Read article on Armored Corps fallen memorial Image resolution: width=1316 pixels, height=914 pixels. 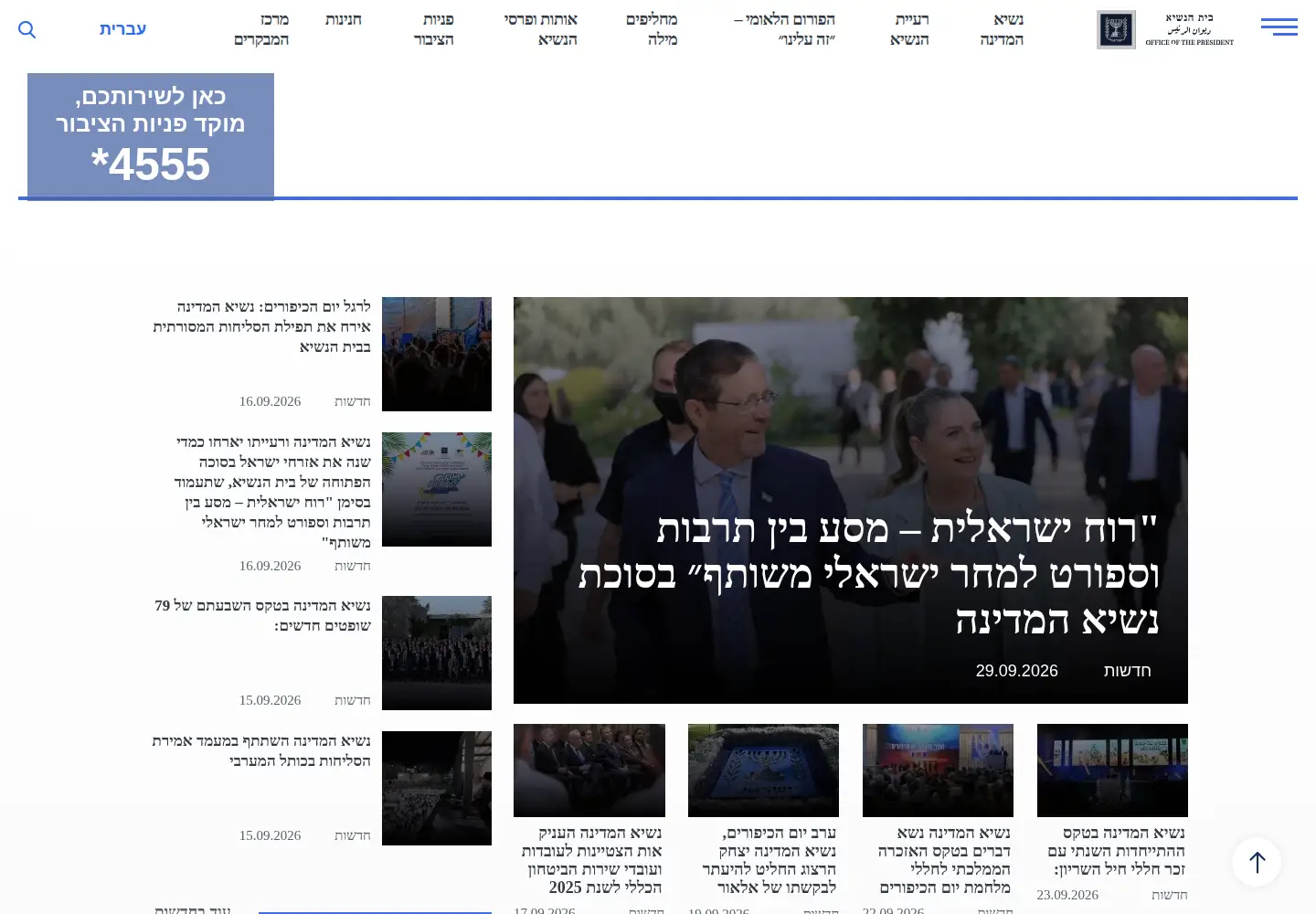point(1117,851)
